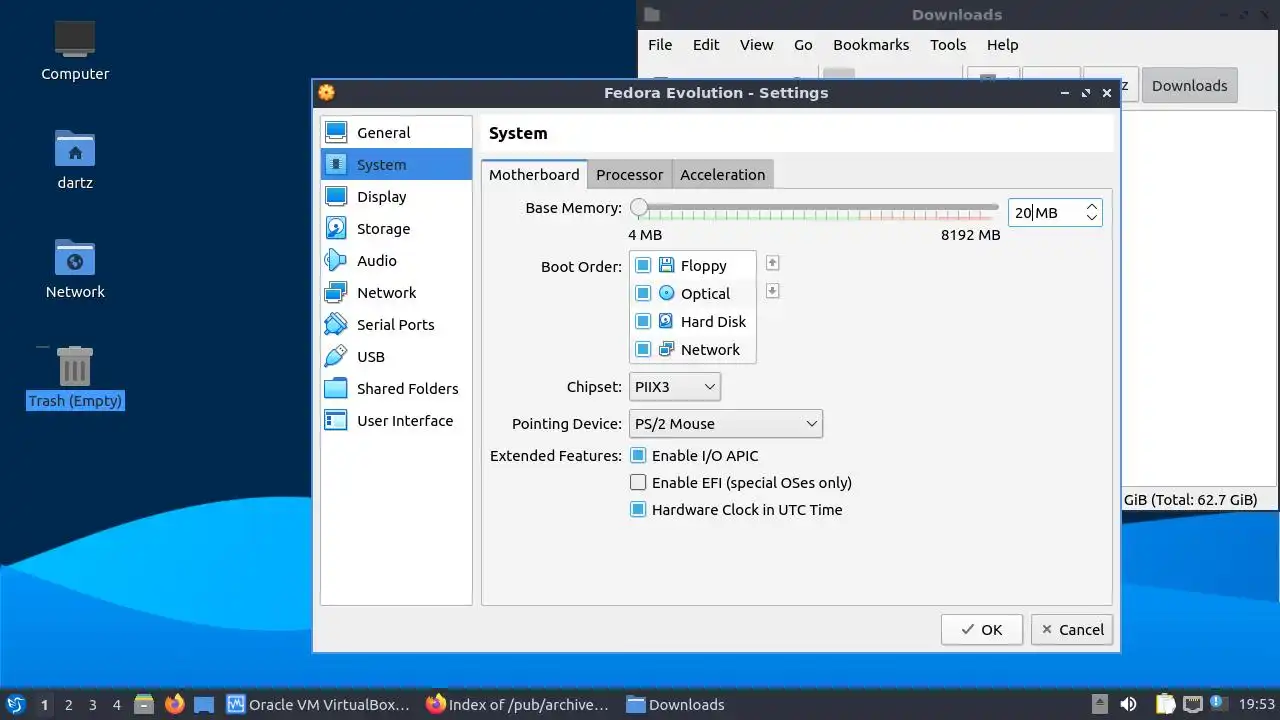The image size is (1280, 720).
Task: Uncheck Network in boot order
Action: (643, 350)
